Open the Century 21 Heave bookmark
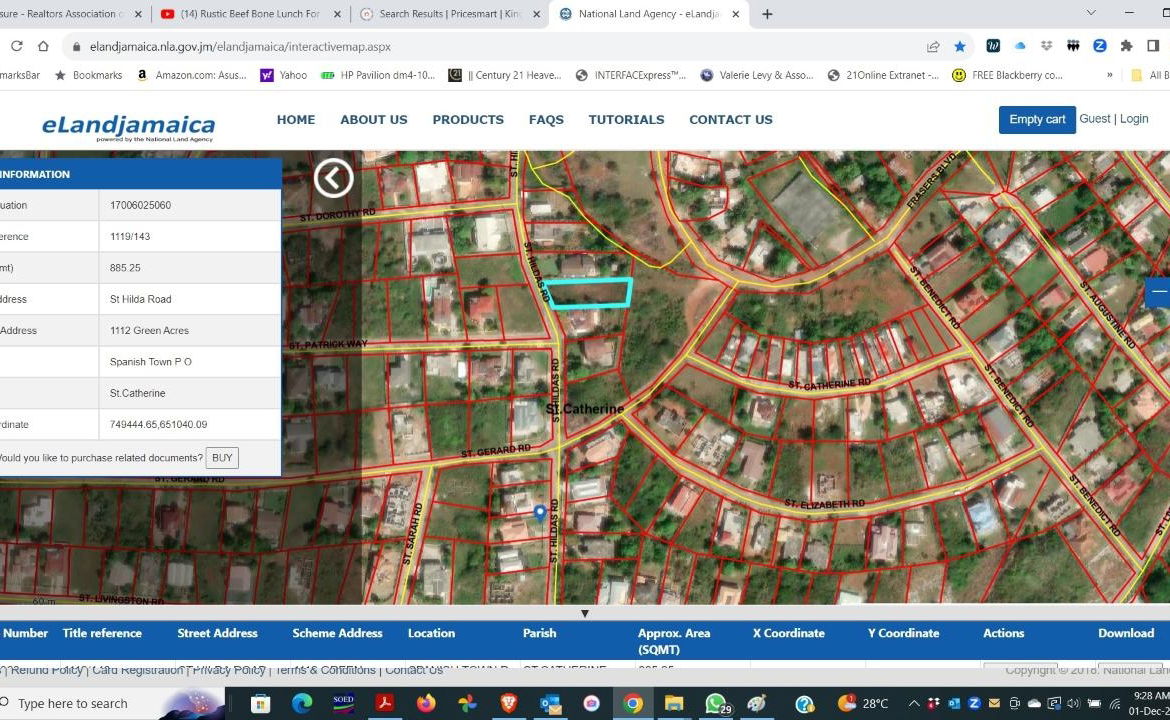Screen dimensions: 1170x720 [x=504, y=75]
